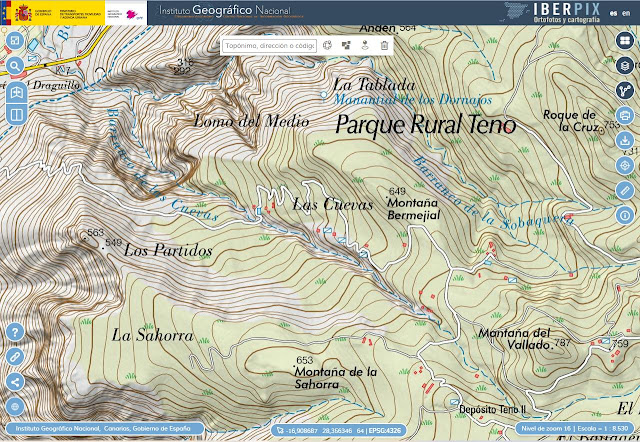Screen dimensions: 640x442
Task: Click the information 'i' button
Action: click(624, 215)
